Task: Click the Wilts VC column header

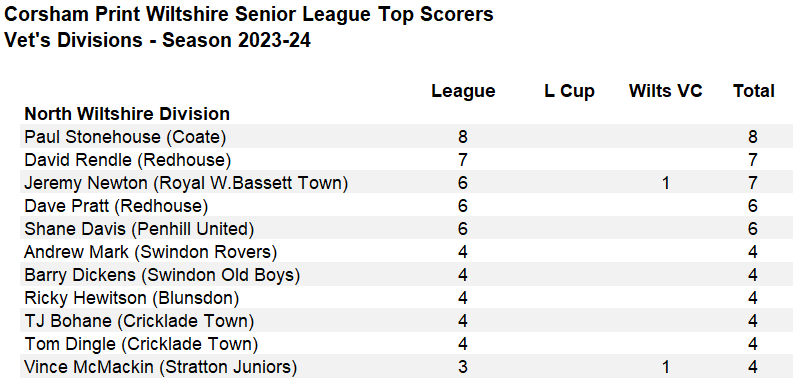Action: pyautogui.click(x=666, y=91)
